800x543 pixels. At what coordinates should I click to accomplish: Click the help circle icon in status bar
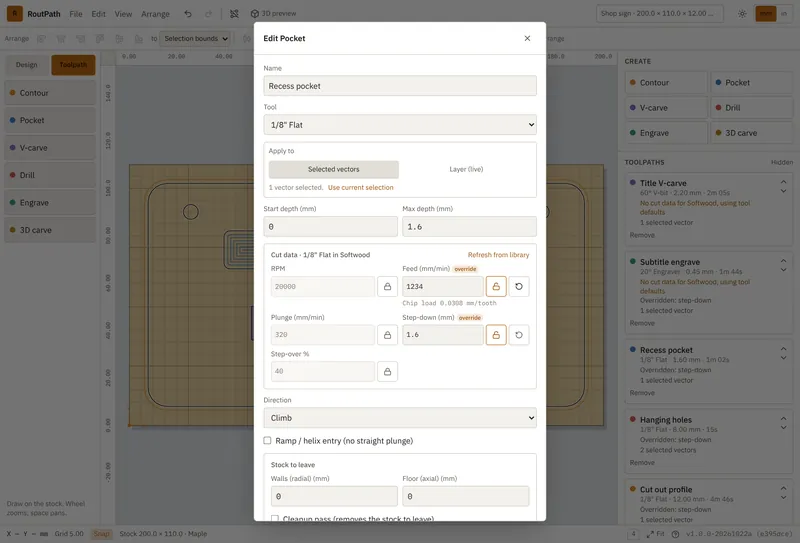pyautogui.click(x=675, y=534)
